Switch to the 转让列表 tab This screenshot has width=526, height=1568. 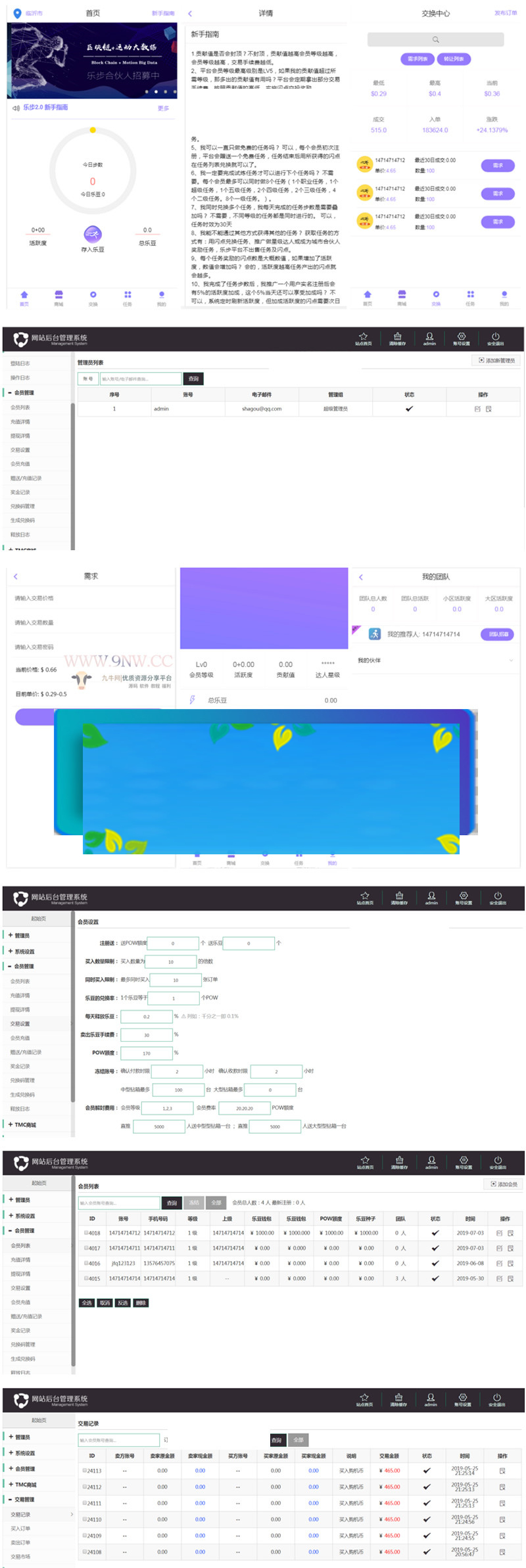click(454, 59)
